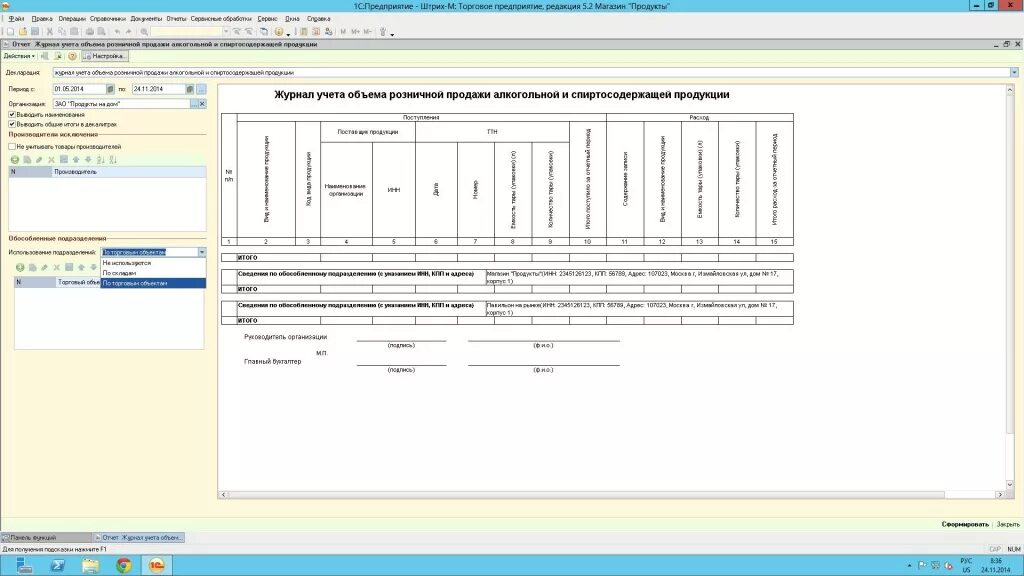Switch to Панель функций tab
The width and height of the screenshot is (1024, 576).
[x=46, y=537]
